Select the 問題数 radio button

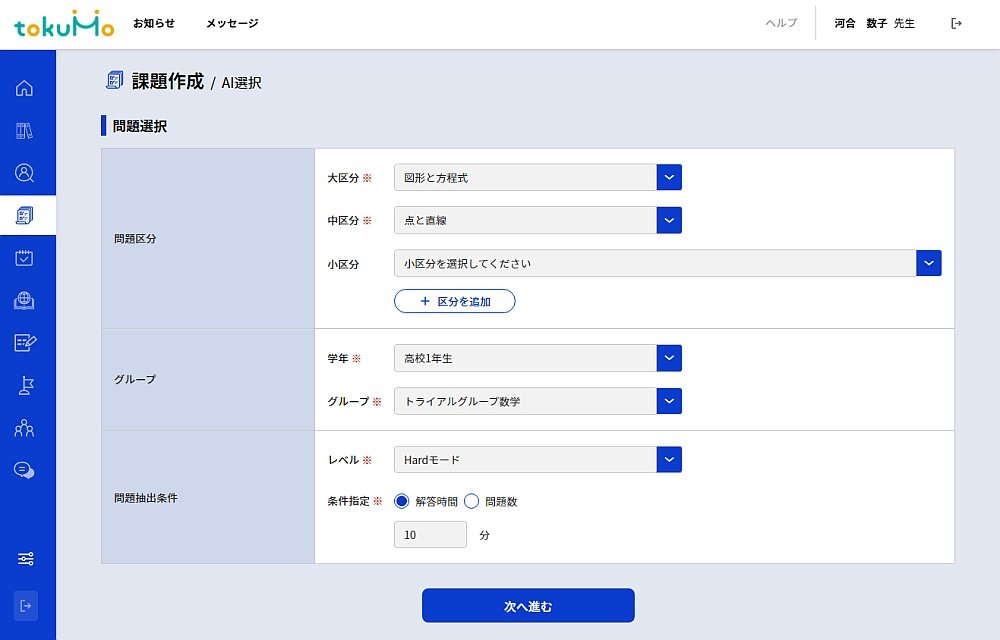click(x=471, y=501)
